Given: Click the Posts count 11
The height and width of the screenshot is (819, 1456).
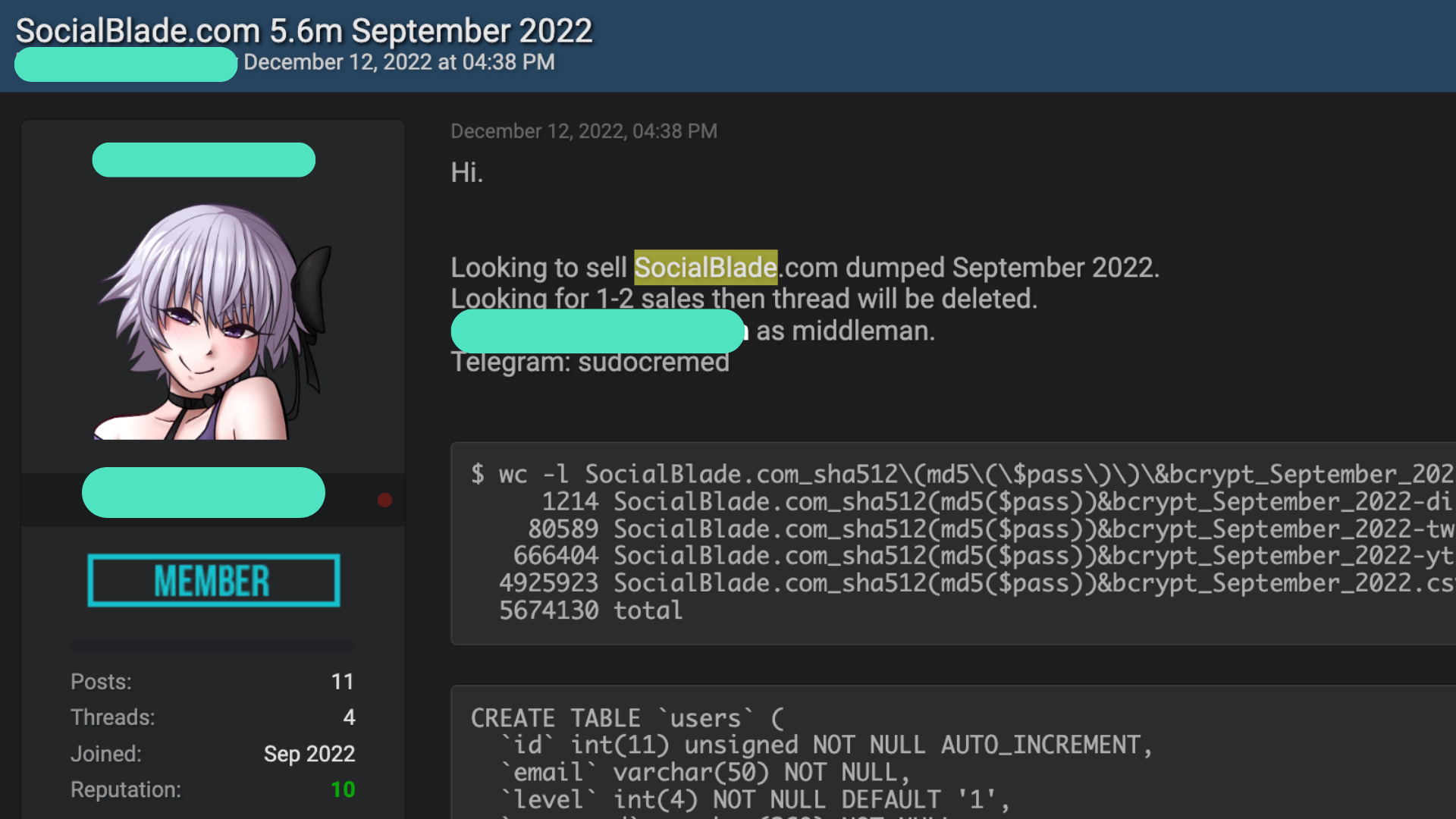Looking at the screenshot, I should pyautogui.click(x=342, y=682).
